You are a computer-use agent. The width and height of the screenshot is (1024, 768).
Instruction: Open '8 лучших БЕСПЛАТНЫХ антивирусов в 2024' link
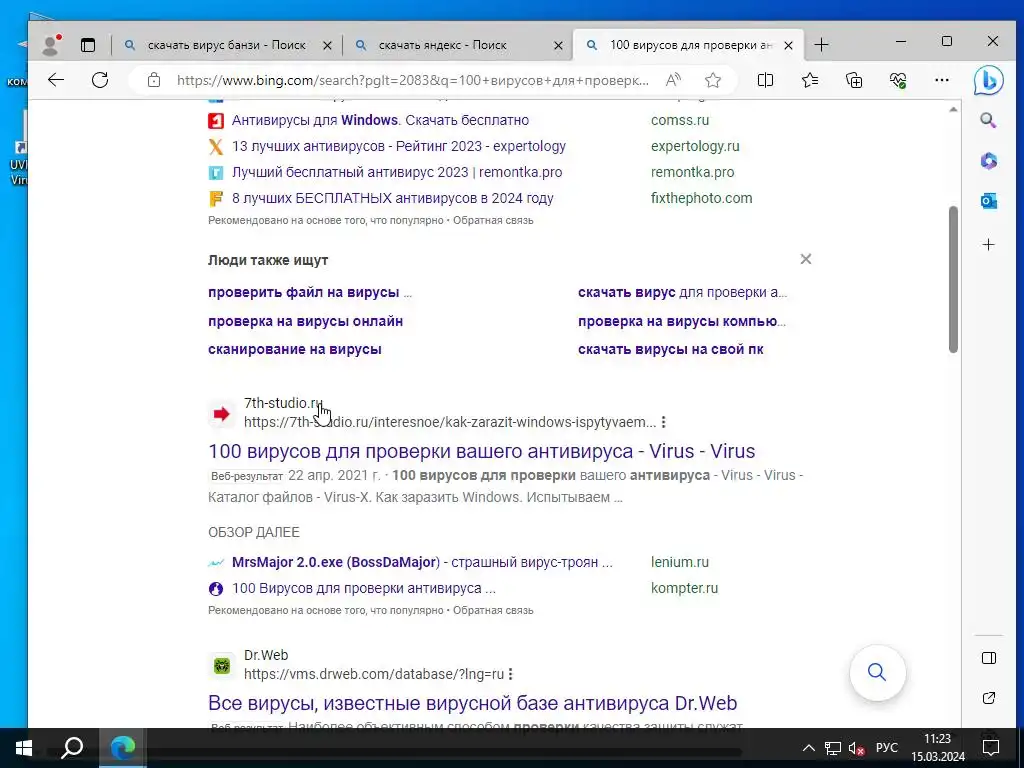point(392,198)
